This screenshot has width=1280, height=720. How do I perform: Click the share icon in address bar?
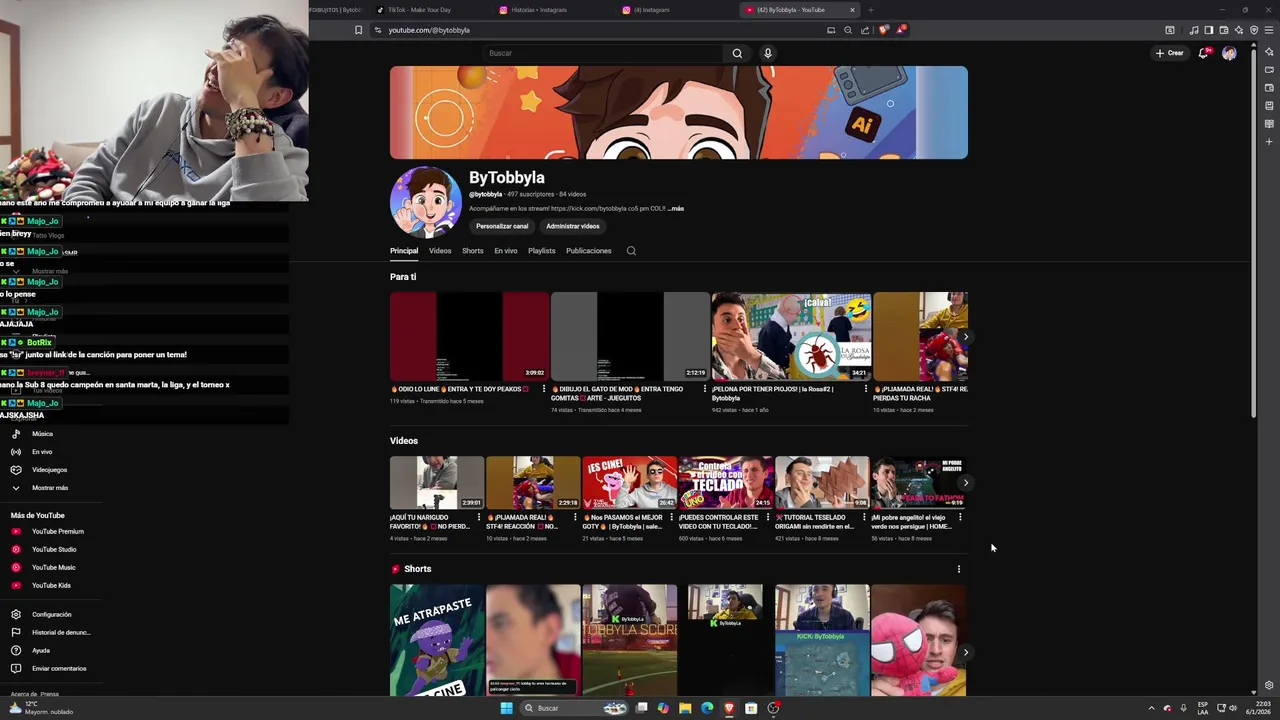click(865, 30)
